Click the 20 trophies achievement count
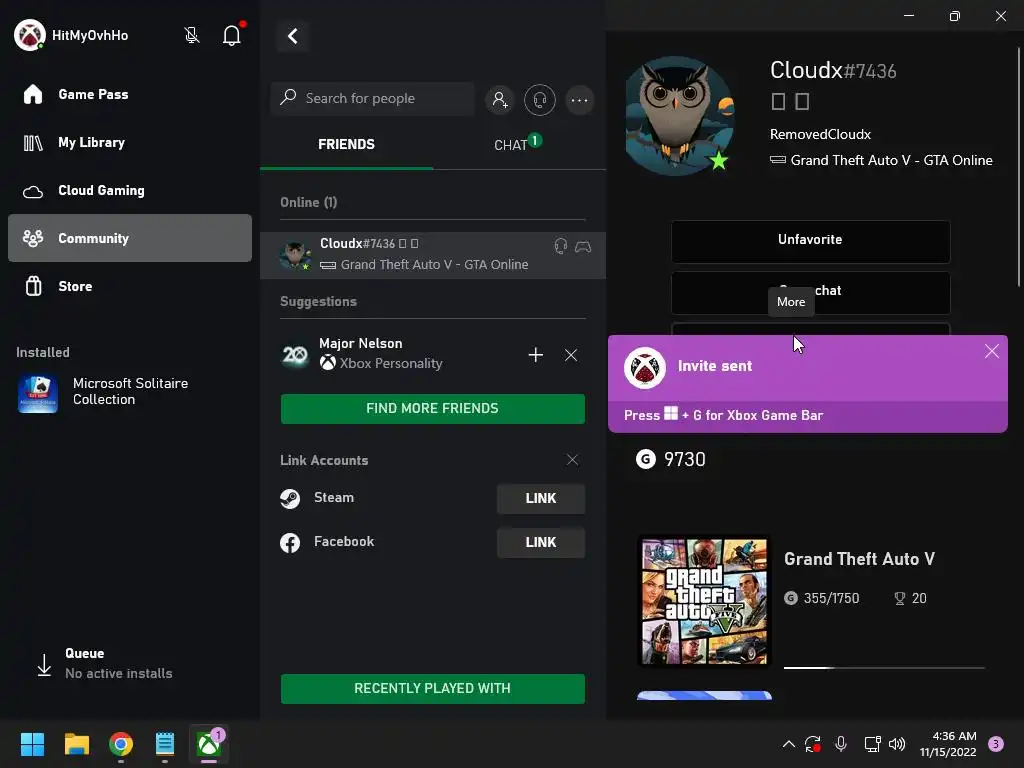Image resolution: width=1024 pixels, height=768 pixels. click(910, 598)
